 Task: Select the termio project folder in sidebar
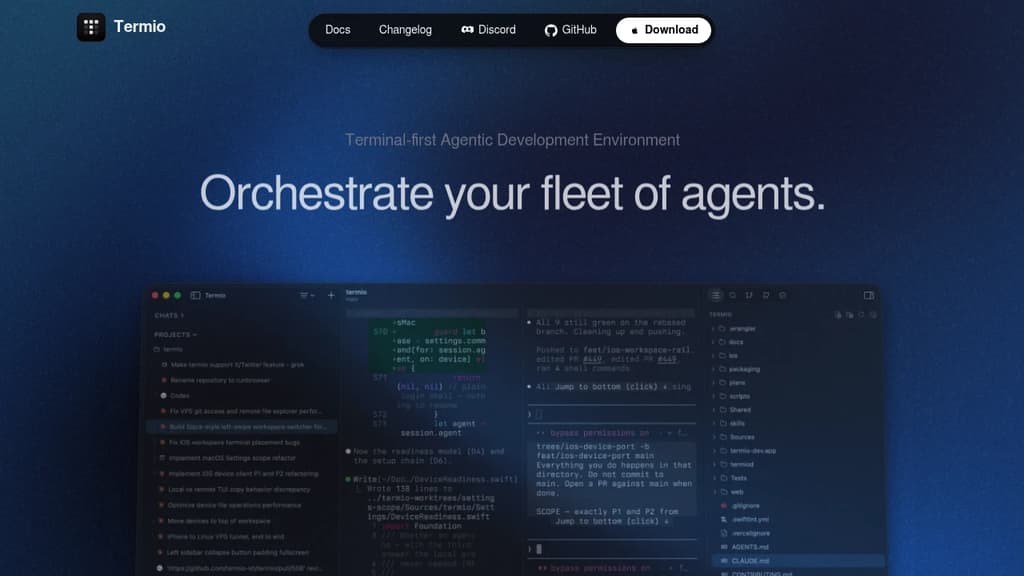tap(168, 349)
